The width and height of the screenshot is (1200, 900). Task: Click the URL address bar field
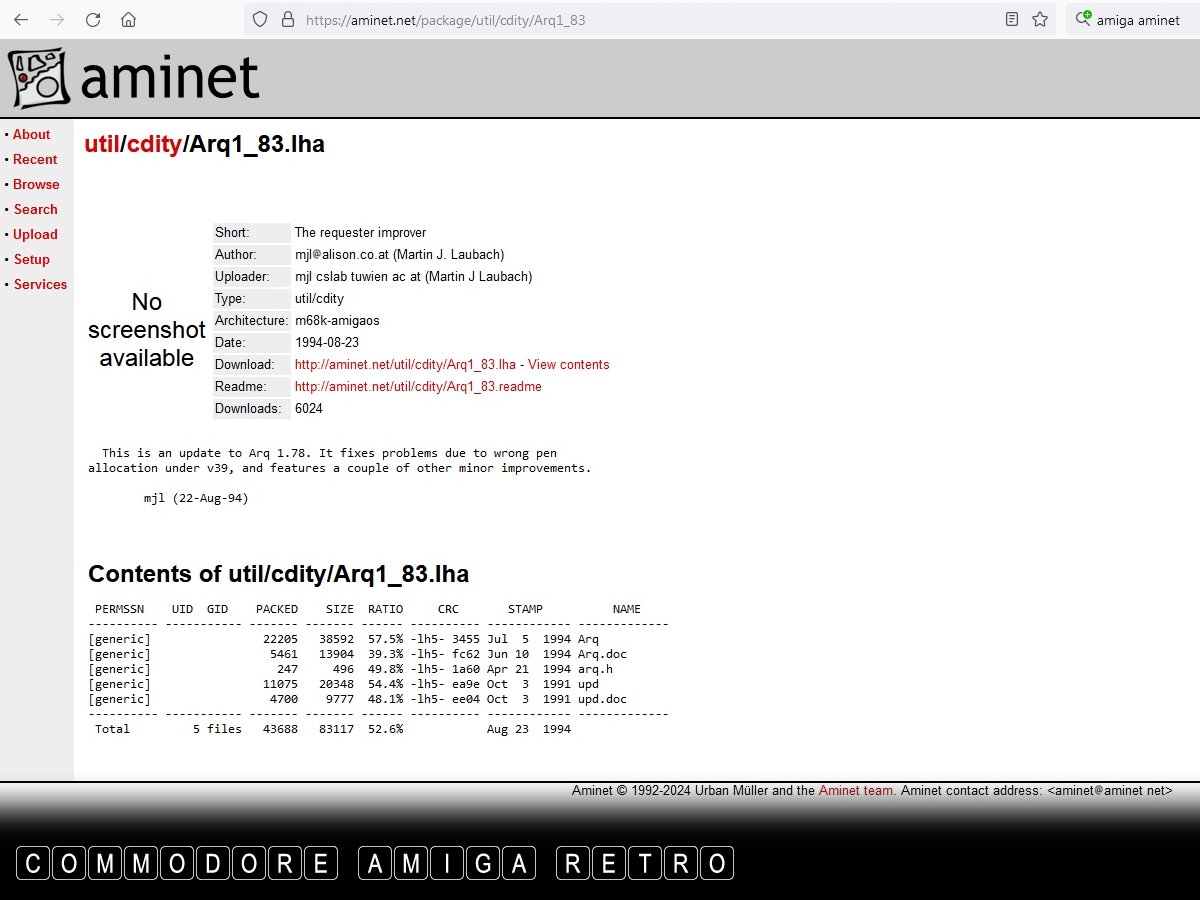640,19
